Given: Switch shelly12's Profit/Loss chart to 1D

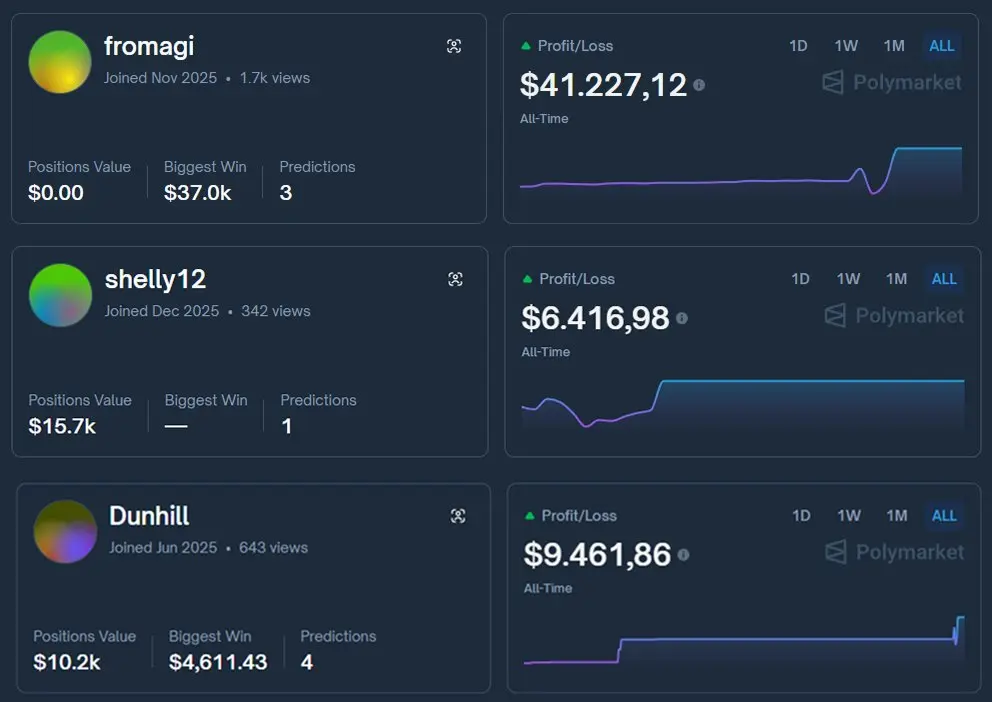Looking at the screenshot, I should coord(800,279).
